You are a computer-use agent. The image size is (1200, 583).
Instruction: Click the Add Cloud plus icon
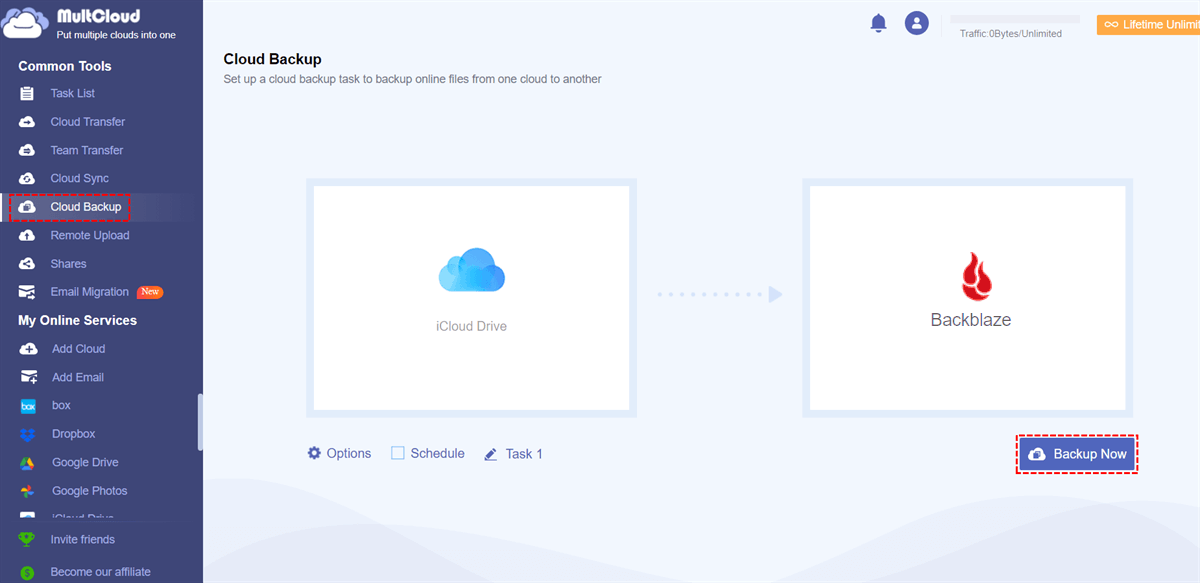(x=29, y=349)
